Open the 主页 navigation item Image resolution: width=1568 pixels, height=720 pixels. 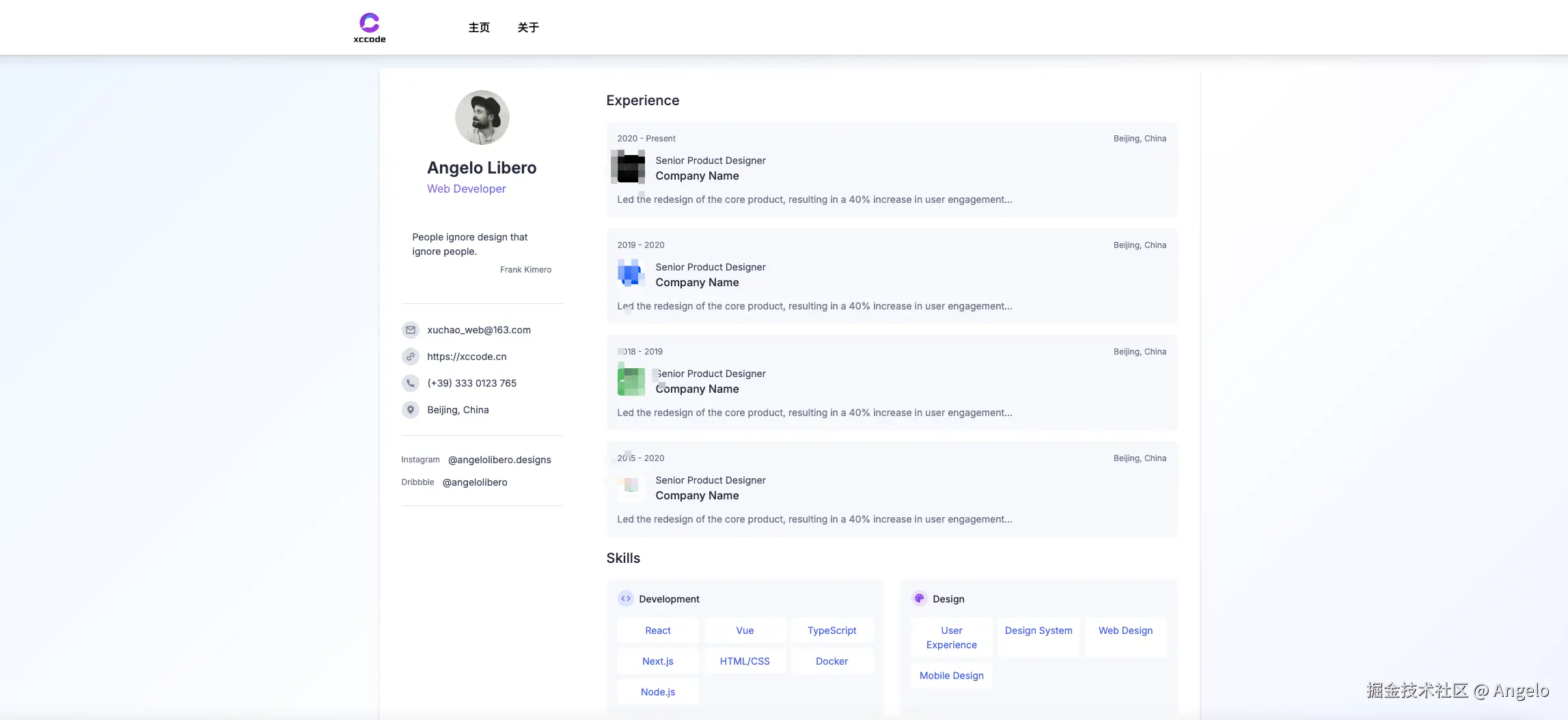pyautogui.click(x=479, y=27)
